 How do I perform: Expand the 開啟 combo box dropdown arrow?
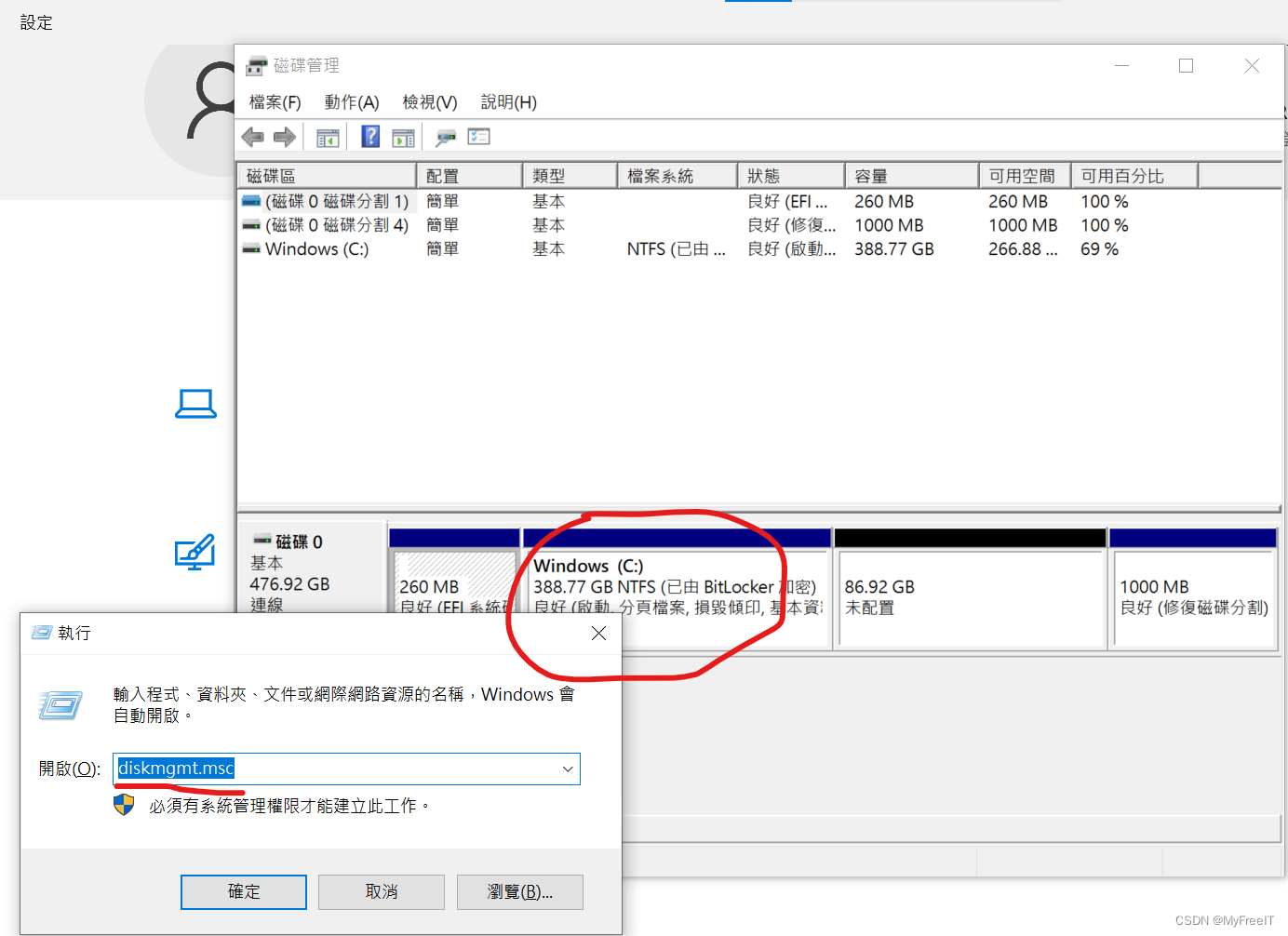pos(567,769)
